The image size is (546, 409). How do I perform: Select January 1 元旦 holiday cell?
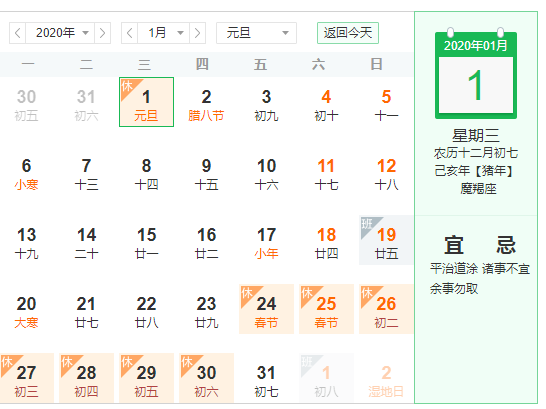pos(146,102)
